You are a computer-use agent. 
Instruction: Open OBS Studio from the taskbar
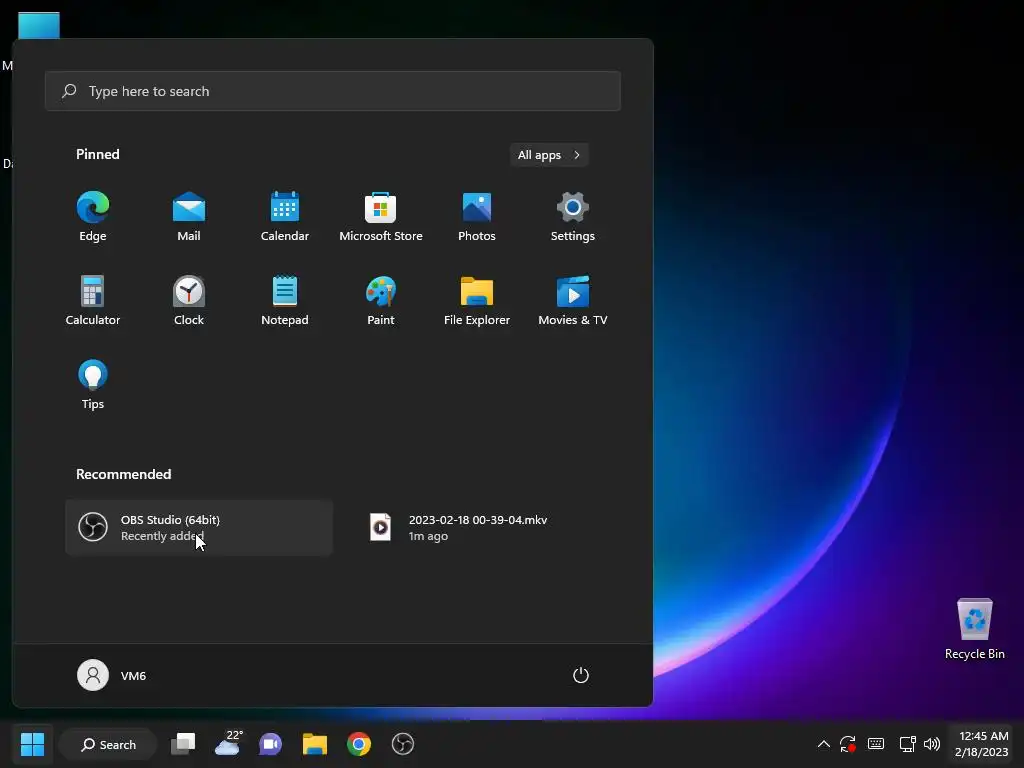click(x=403, y=744)
